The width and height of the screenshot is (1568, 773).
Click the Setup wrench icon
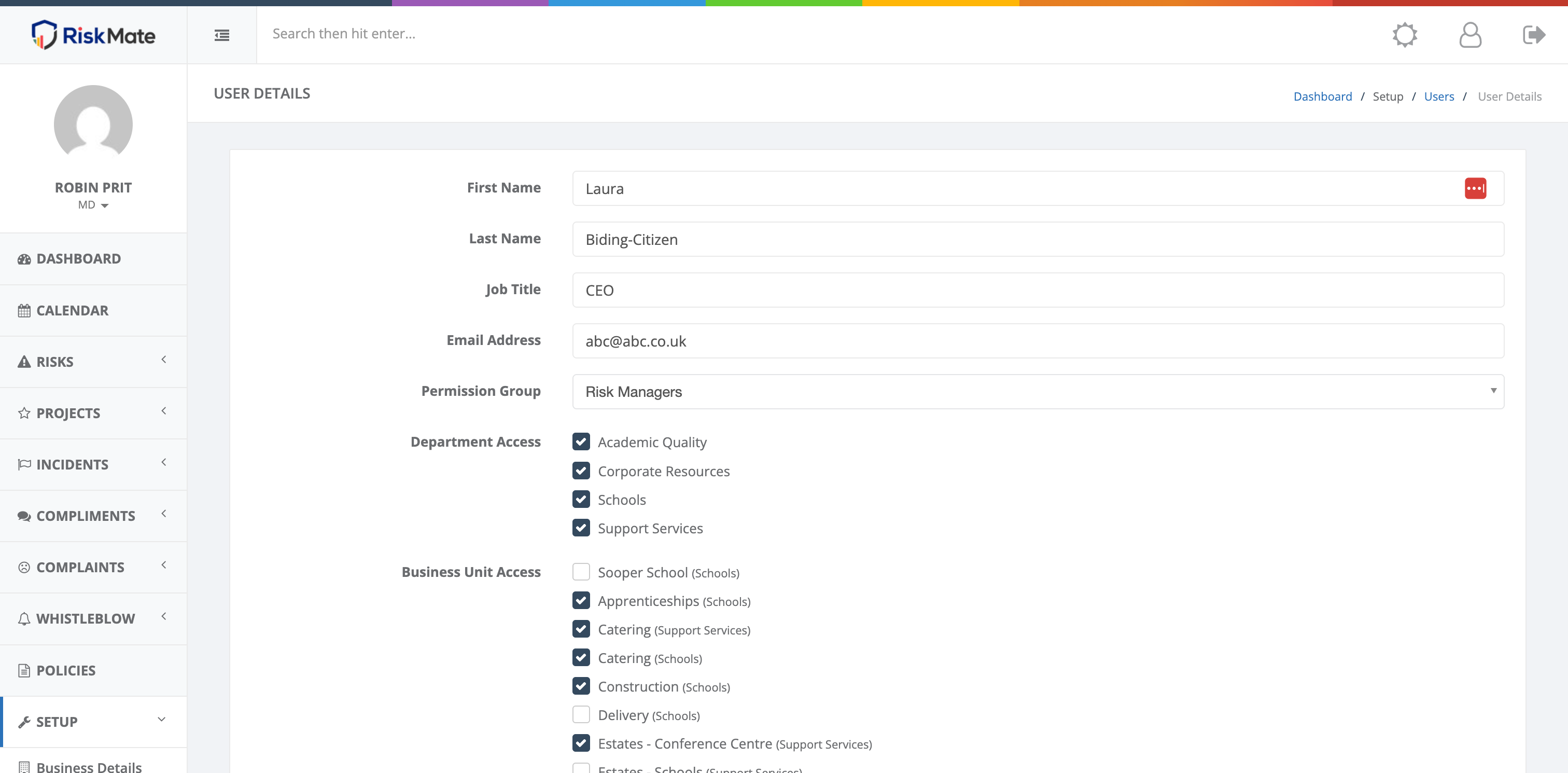click(x=24, y=722)
